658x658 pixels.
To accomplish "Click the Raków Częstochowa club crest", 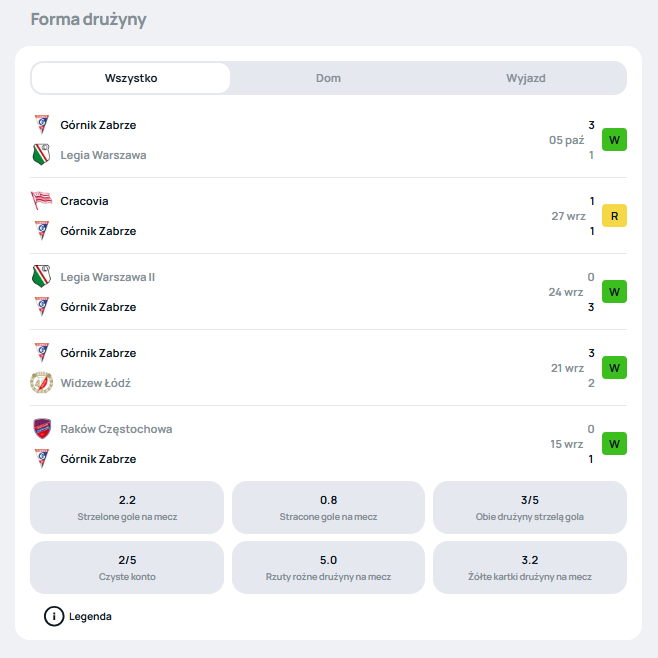I will click(x=41, y=429).
